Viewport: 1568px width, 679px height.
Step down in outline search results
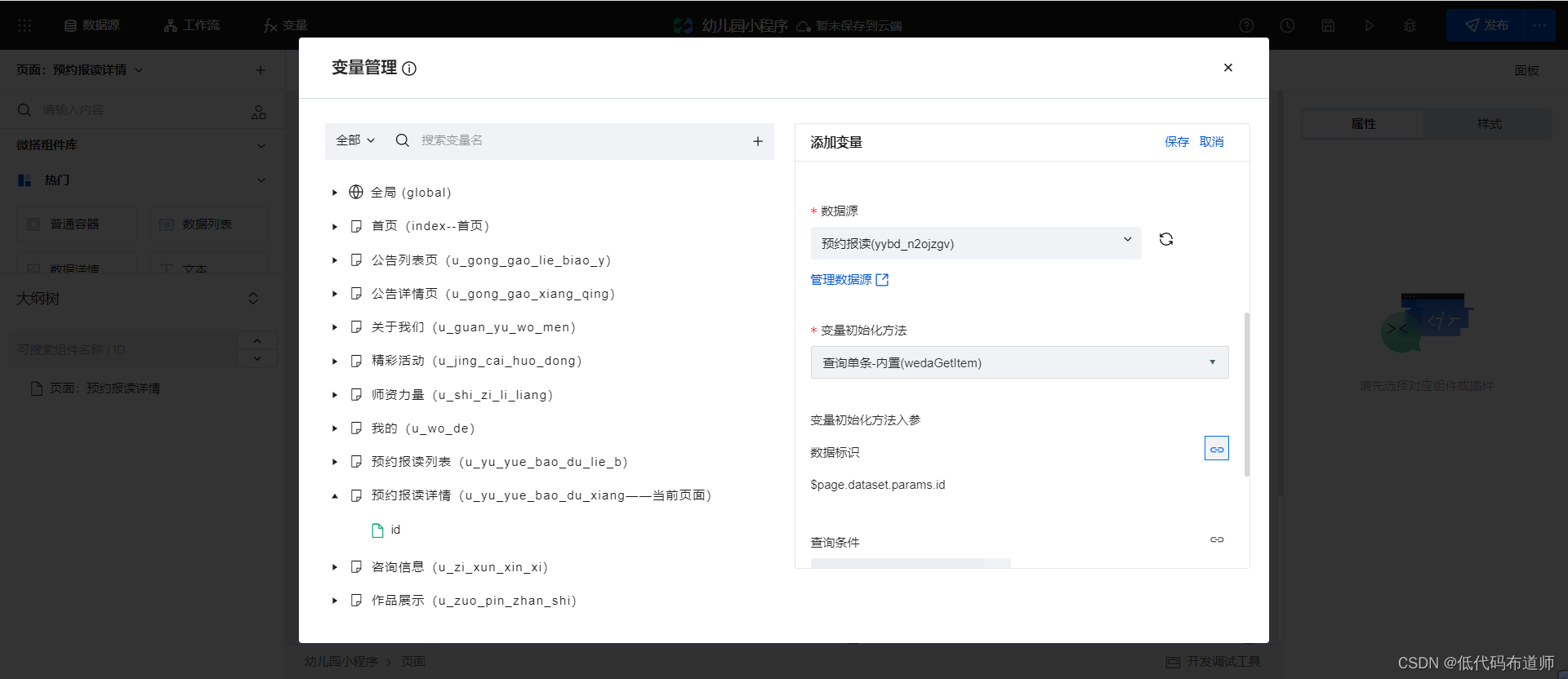(257, 358)
